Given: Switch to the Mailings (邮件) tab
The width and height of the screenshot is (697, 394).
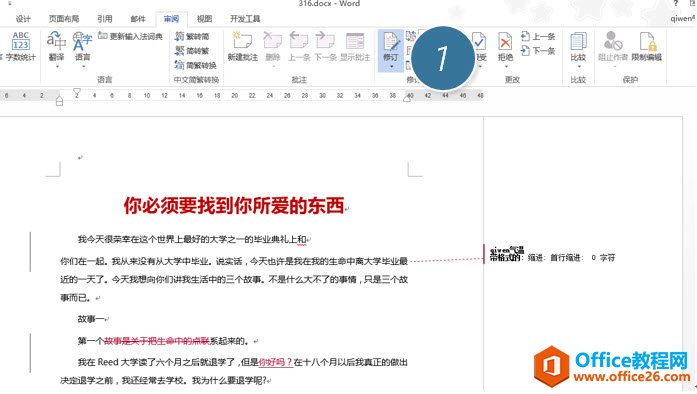Looking at the screenshot, I should coord(138,19).
